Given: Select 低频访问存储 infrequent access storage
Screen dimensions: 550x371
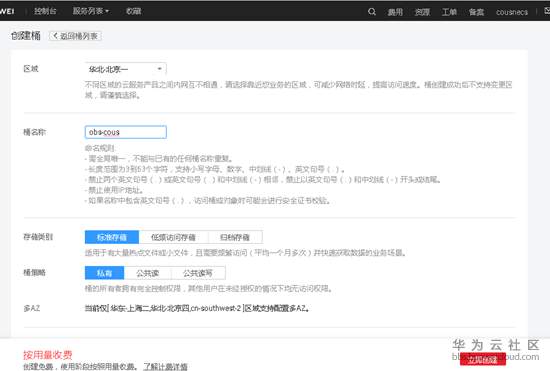Looking at the screenshot, I should click(173, 237).
